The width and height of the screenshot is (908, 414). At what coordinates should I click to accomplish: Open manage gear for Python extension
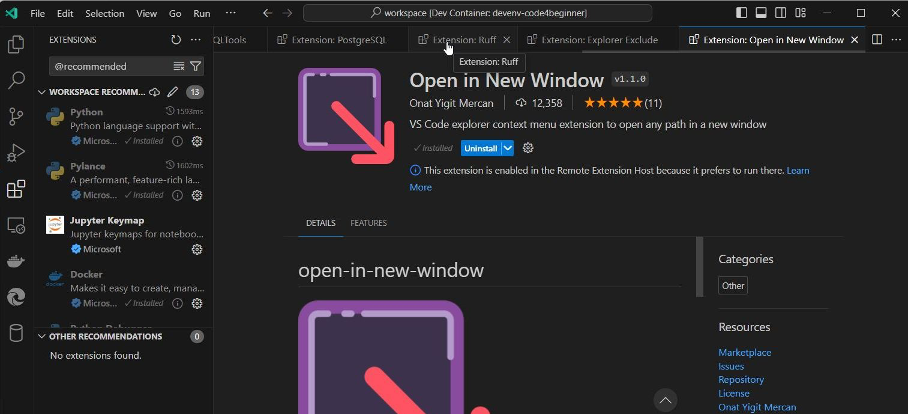click(197, 141)
